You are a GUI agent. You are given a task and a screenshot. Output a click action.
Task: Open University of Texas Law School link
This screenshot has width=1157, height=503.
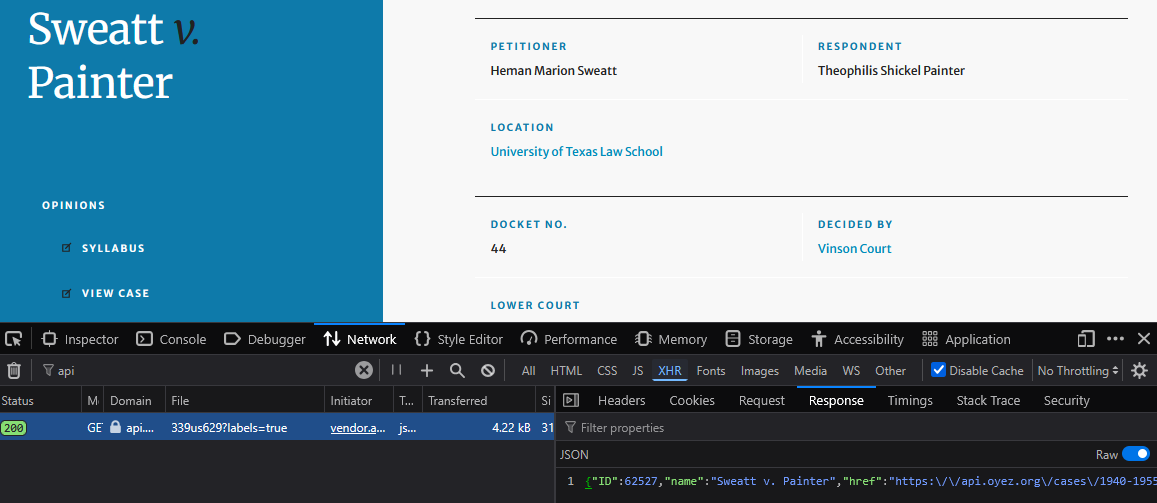(576, 151)
